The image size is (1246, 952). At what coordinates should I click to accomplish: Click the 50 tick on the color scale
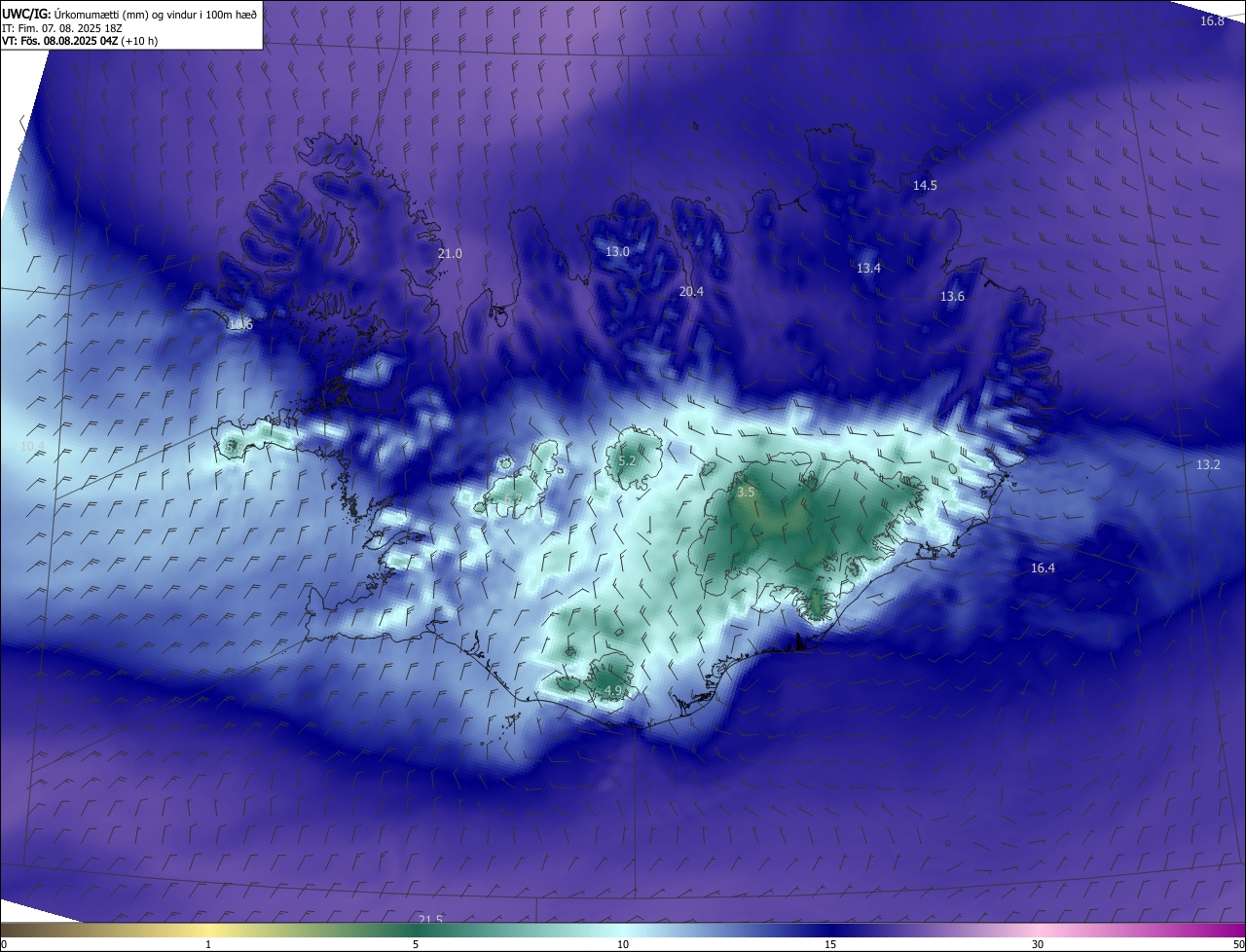tap(1238, 944)
